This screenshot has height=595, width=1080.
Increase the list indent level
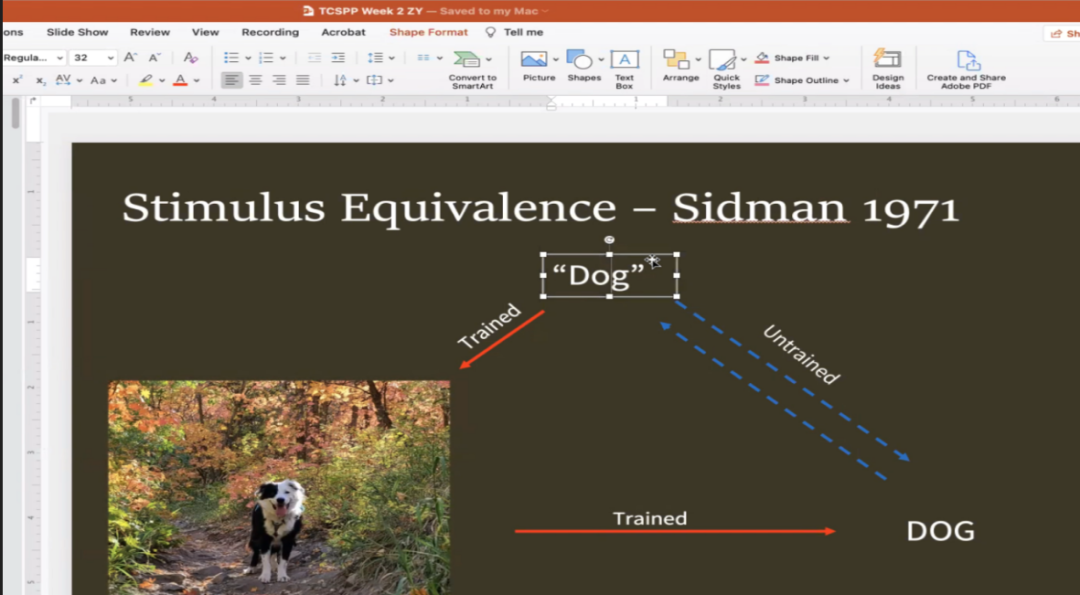(x=338, y=58)
